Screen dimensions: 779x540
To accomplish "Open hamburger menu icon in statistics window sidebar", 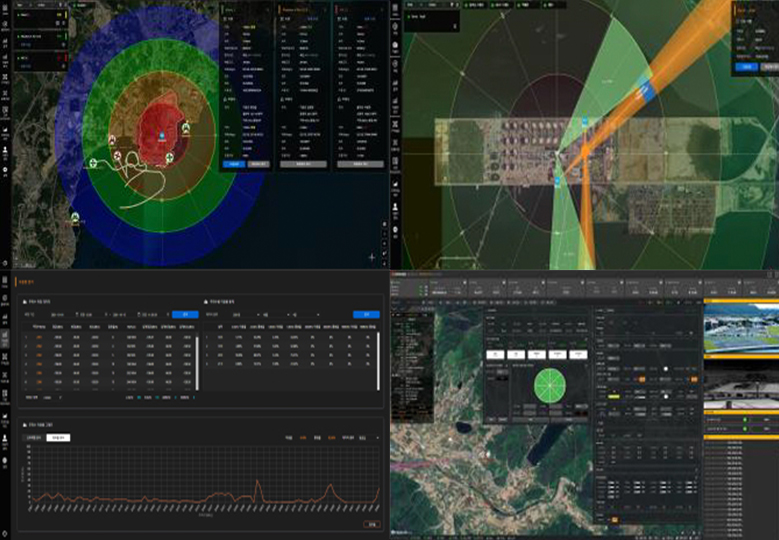I will [x=5, y=280].
